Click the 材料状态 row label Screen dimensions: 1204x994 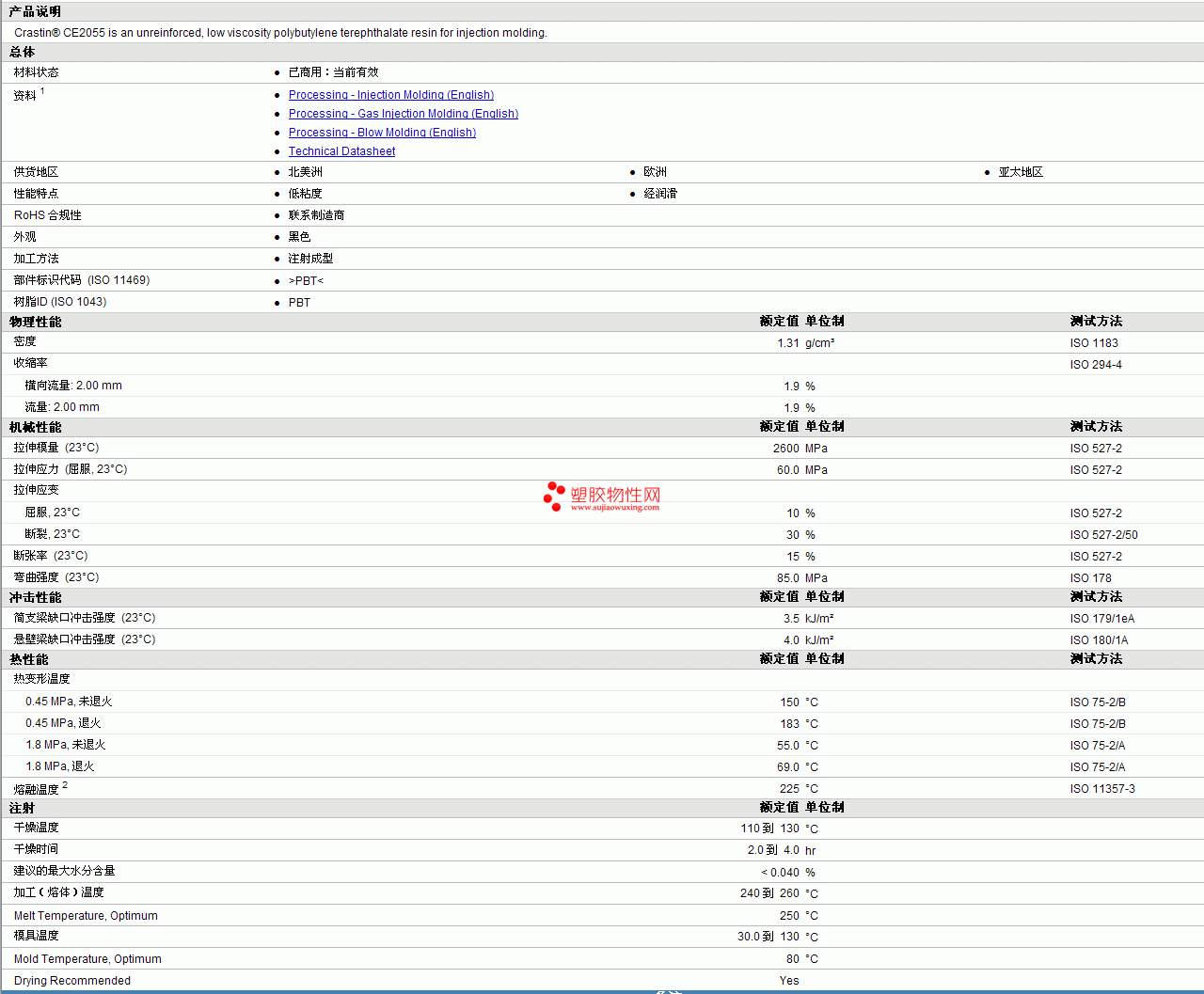click(36, 72)
